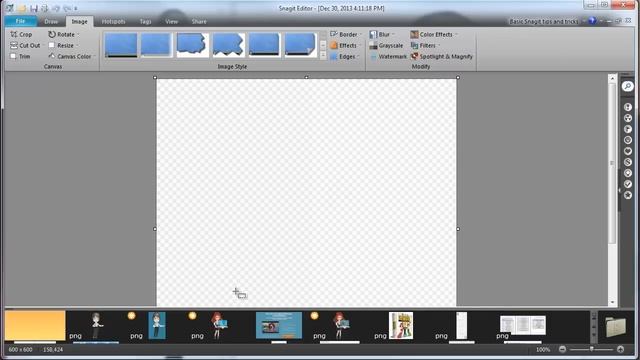Expand the Image Style gallery
The image size is (640, 360).
(x=323, y=56)
